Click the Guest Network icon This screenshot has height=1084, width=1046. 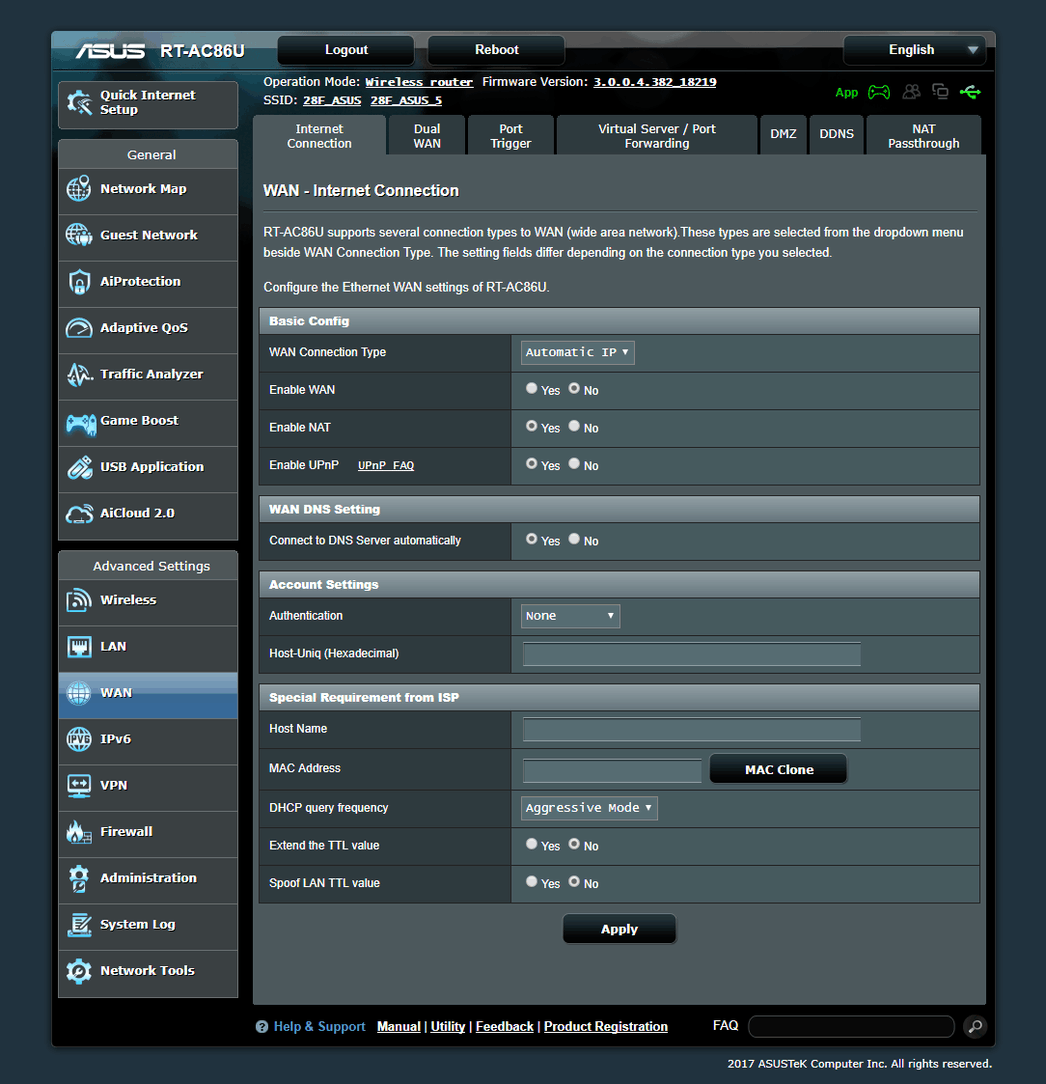(x=79, y=235)
